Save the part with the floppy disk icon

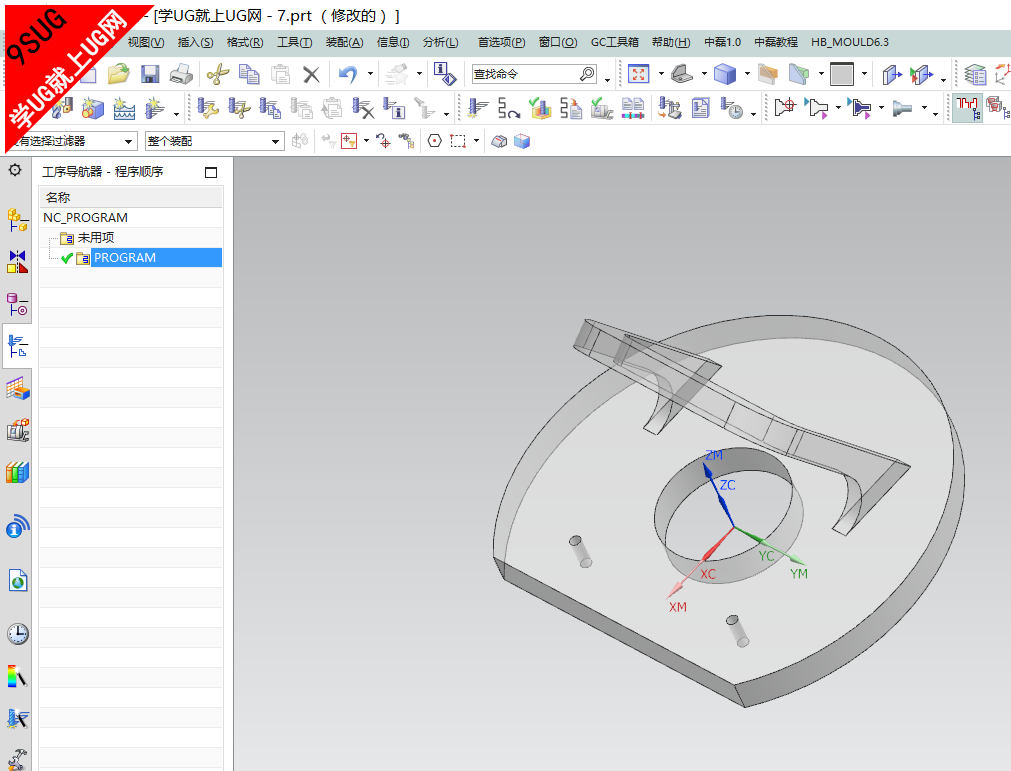150,74
